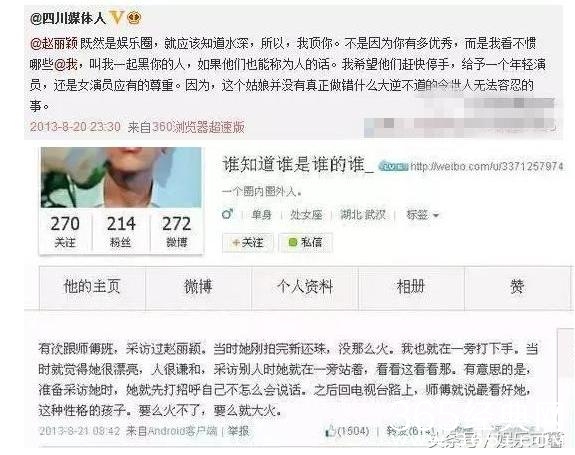Click the plus icon on the 关注 button
The width and height of the screenshot is (575, 455).
tap(236, 242)
